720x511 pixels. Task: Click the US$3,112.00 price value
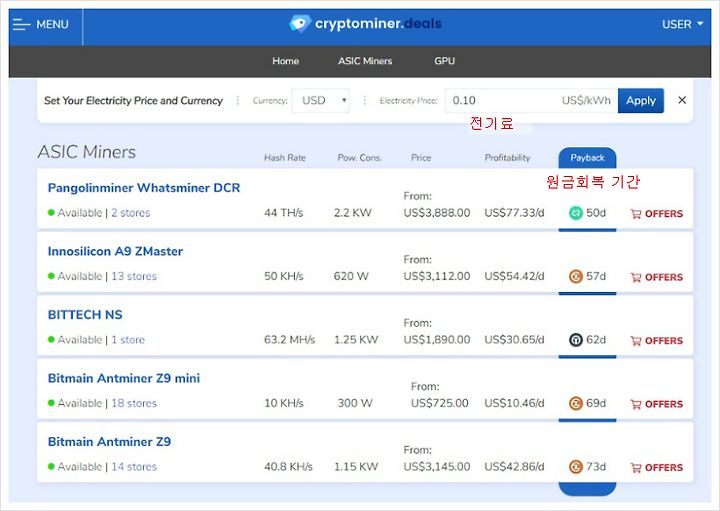pyautogui.click(x=437, y=276)
